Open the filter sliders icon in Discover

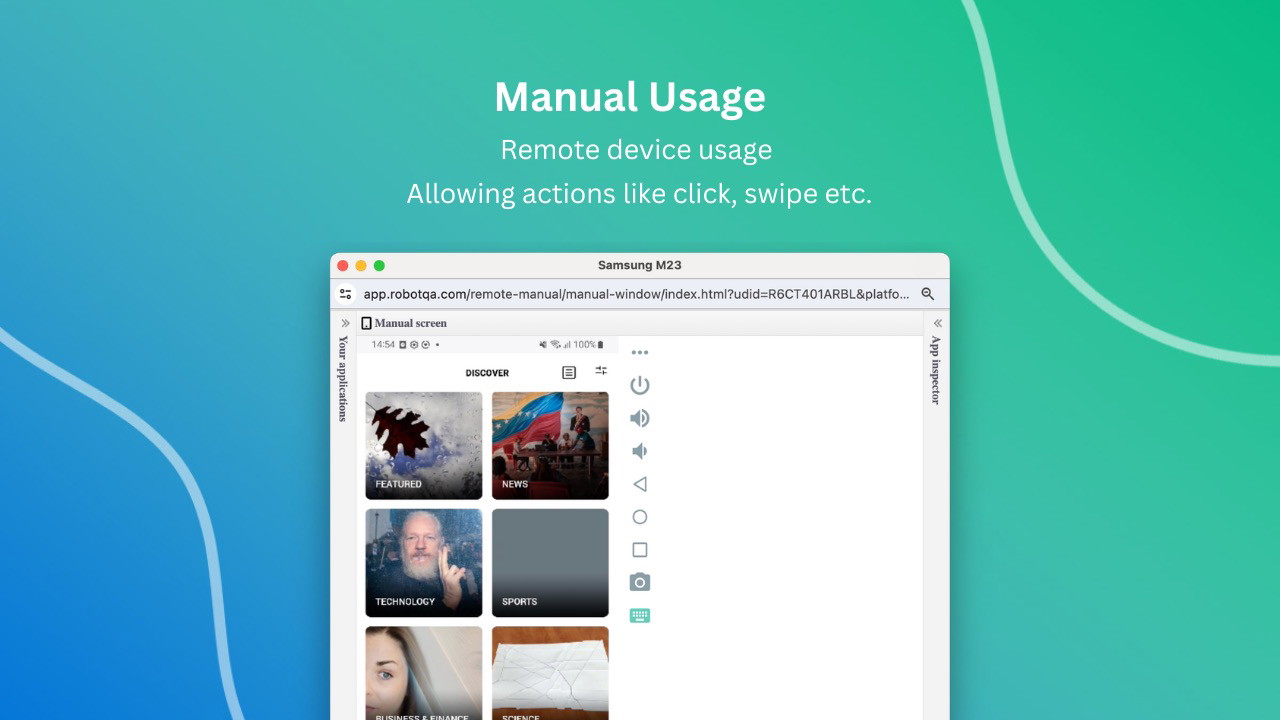tap(601, 371)
